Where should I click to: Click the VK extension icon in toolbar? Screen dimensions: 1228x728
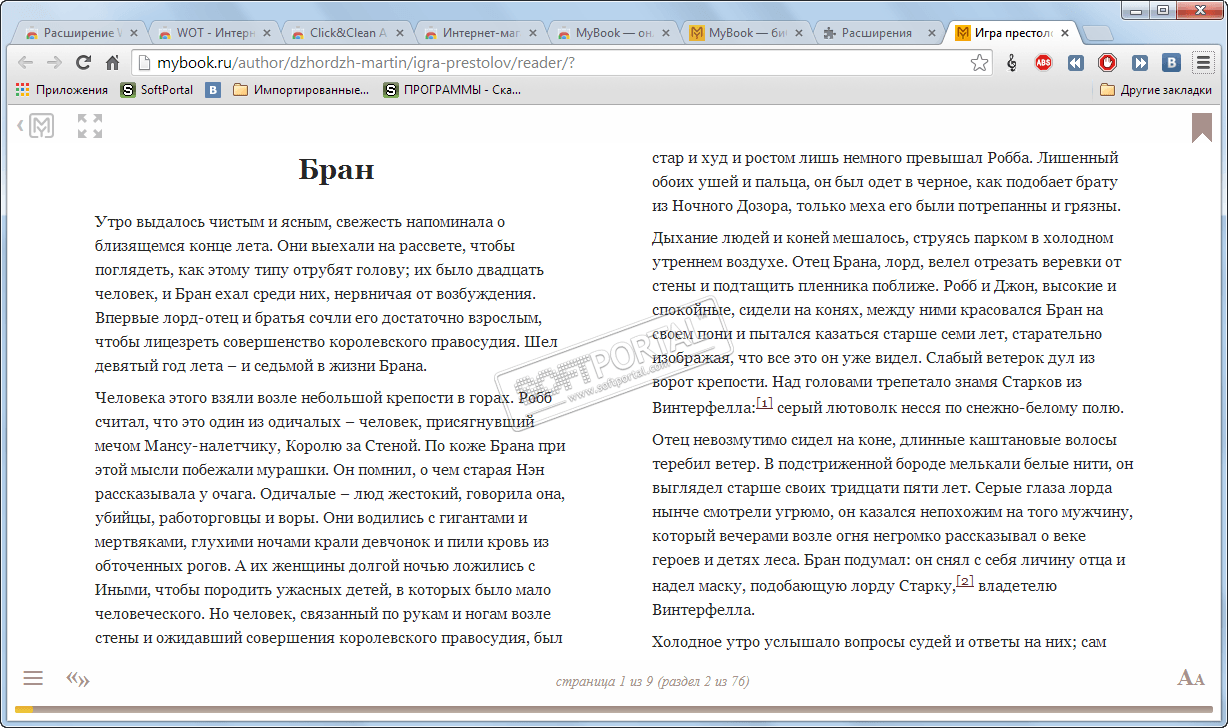(x=1171, y=63)
